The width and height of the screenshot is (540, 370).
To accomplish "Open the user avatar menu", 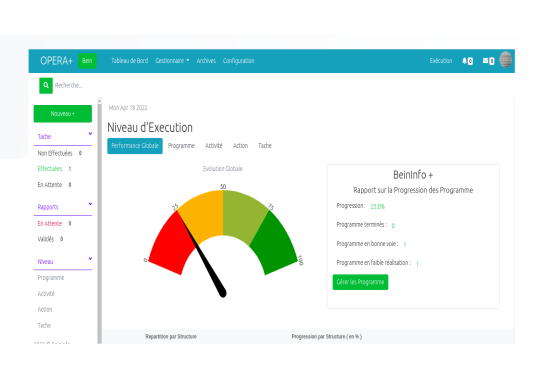I will [506, 60].
